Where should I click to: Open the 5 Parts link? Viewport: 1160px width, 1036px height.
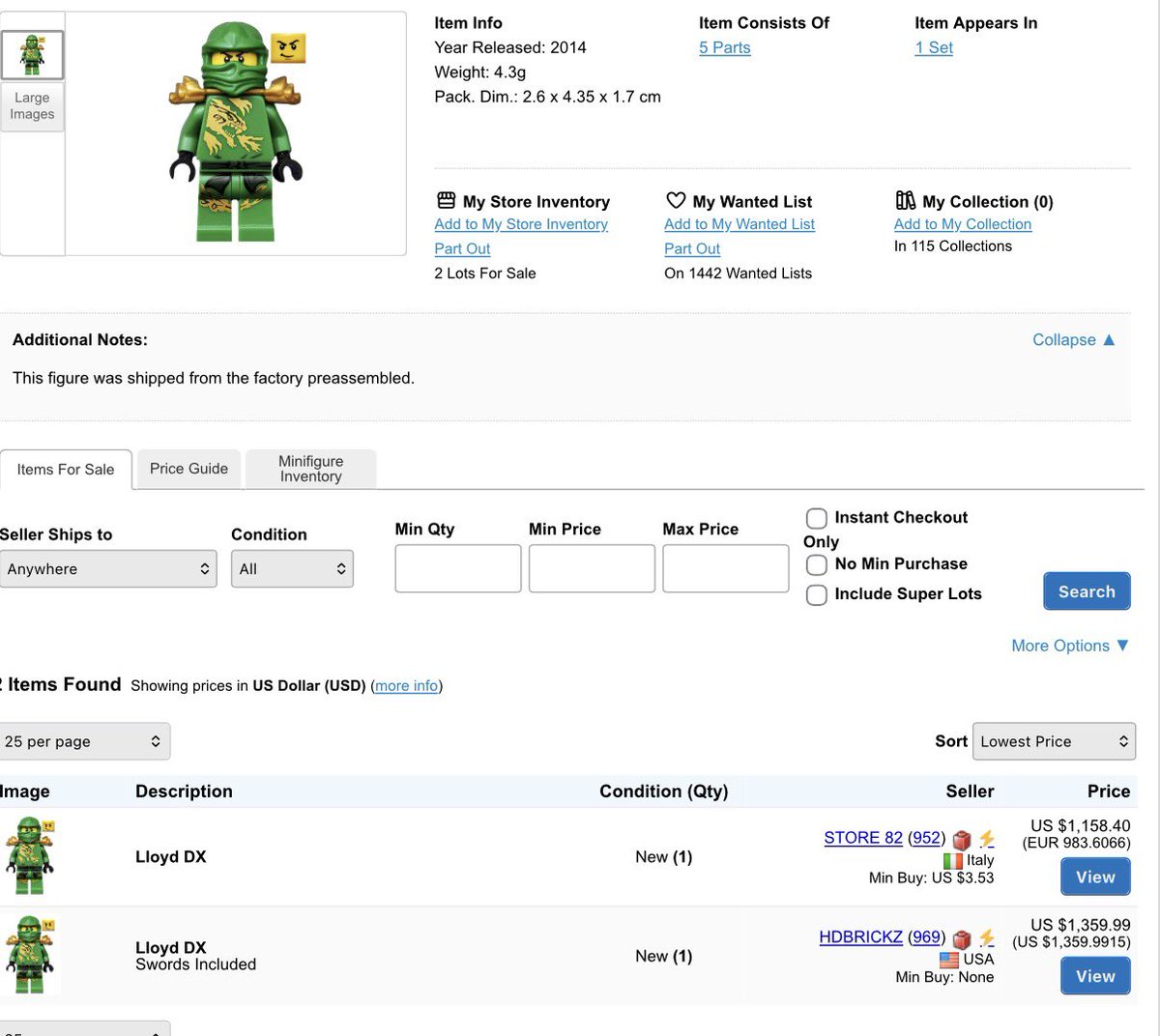(x=724, y=47)
